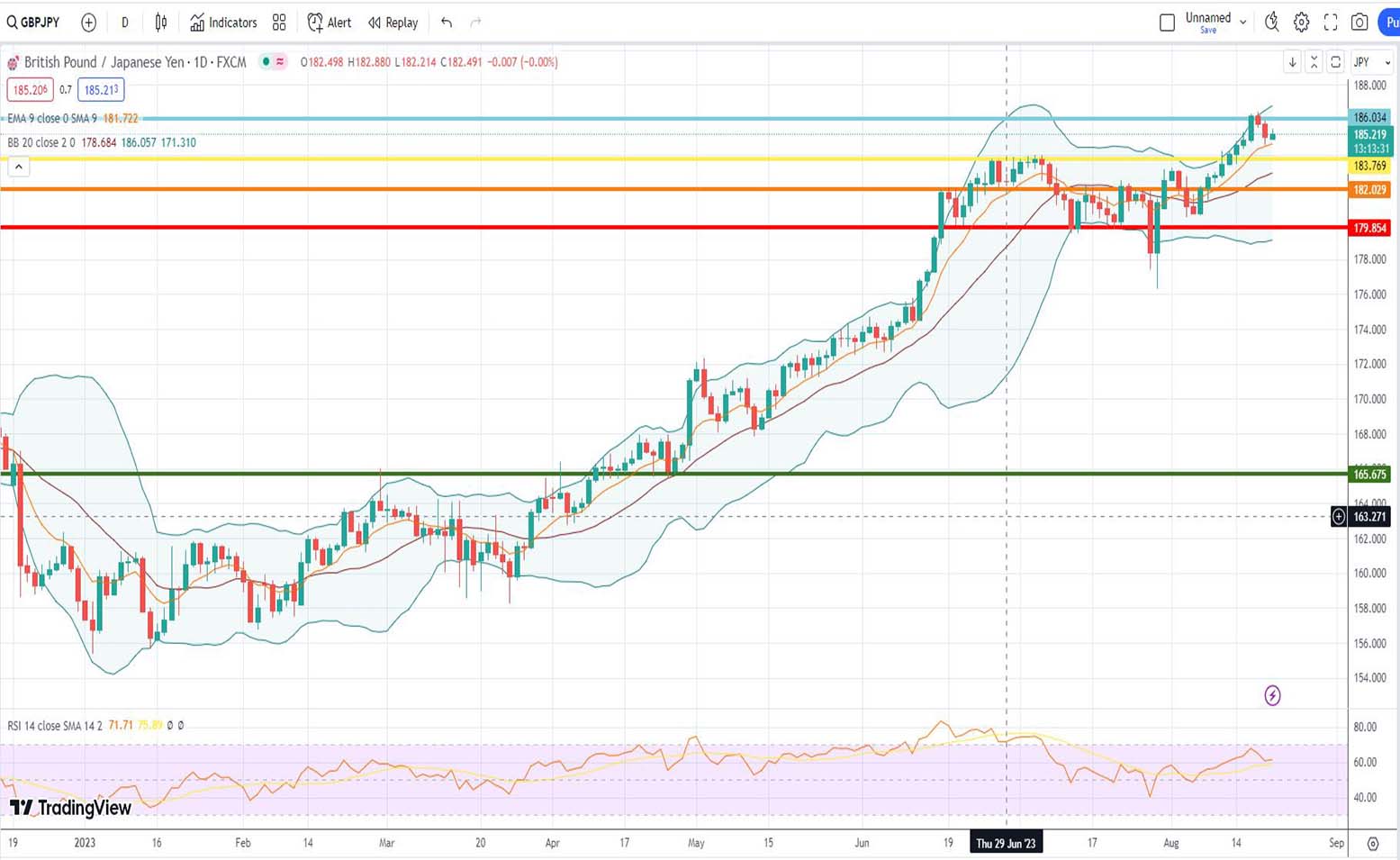Collapse the indicator legend with chevron
Viewport: 1400px width, 860px height.
[19, 167]
